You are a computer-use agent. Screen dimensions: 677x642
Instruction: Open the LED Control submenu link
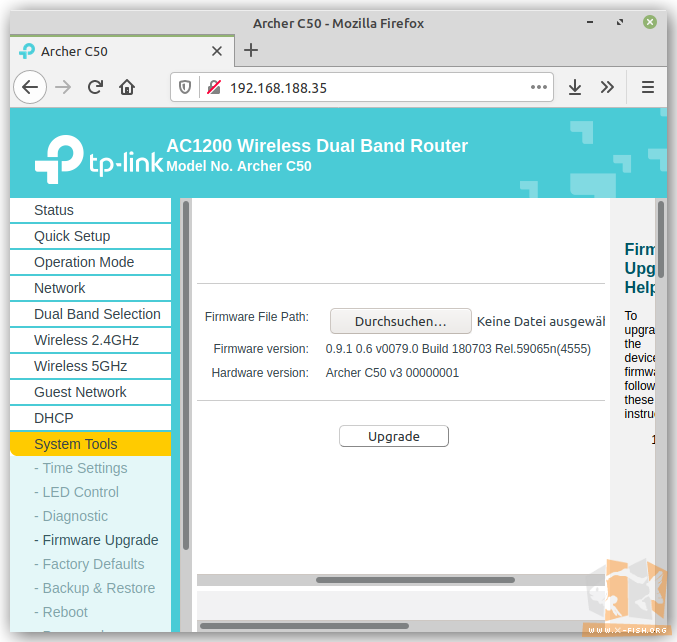coord(80,492)
